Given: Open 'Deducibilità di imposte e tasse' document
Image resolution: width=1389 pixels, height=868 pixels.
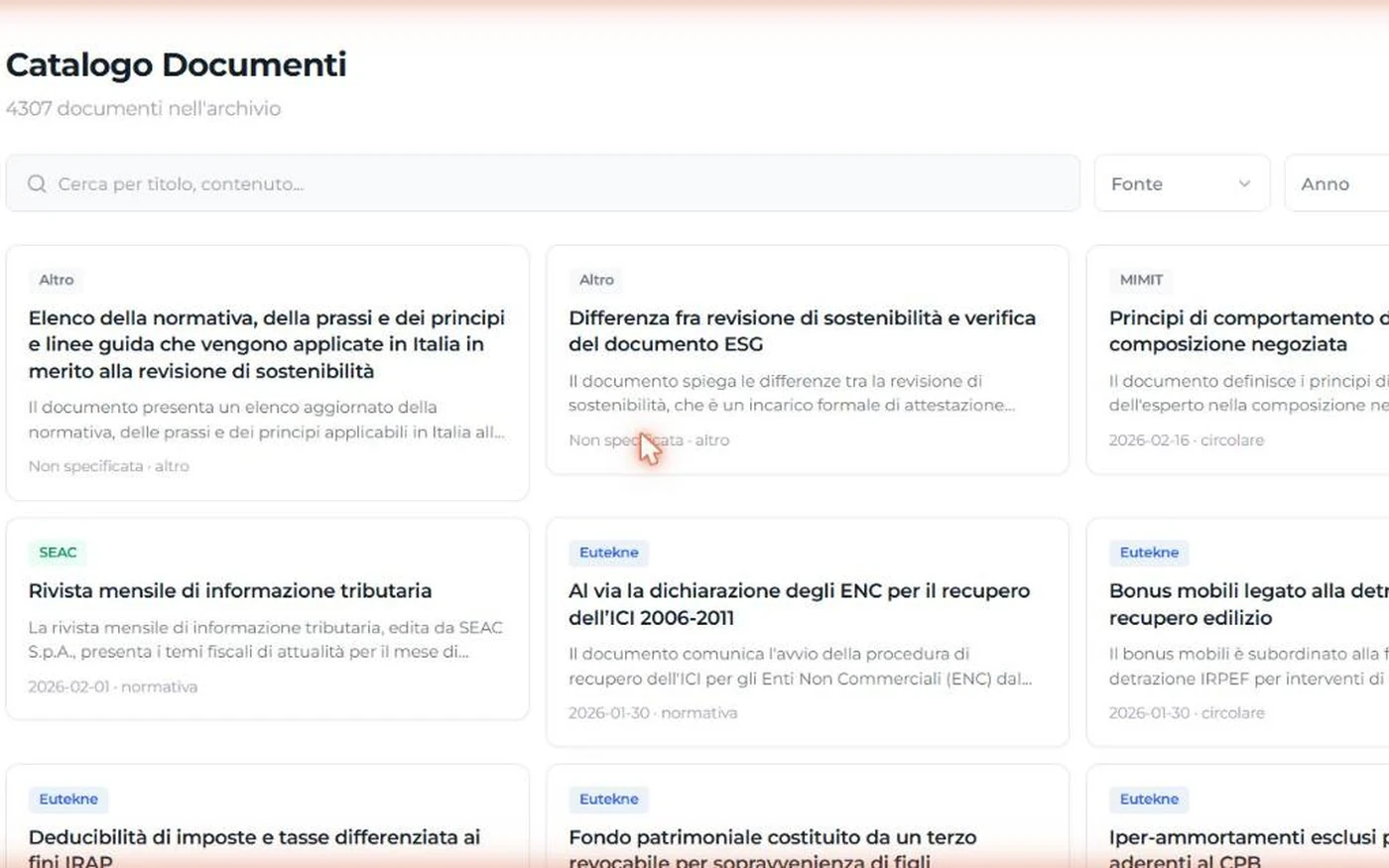Looking at the screenshot, I should tap(267, 816).
